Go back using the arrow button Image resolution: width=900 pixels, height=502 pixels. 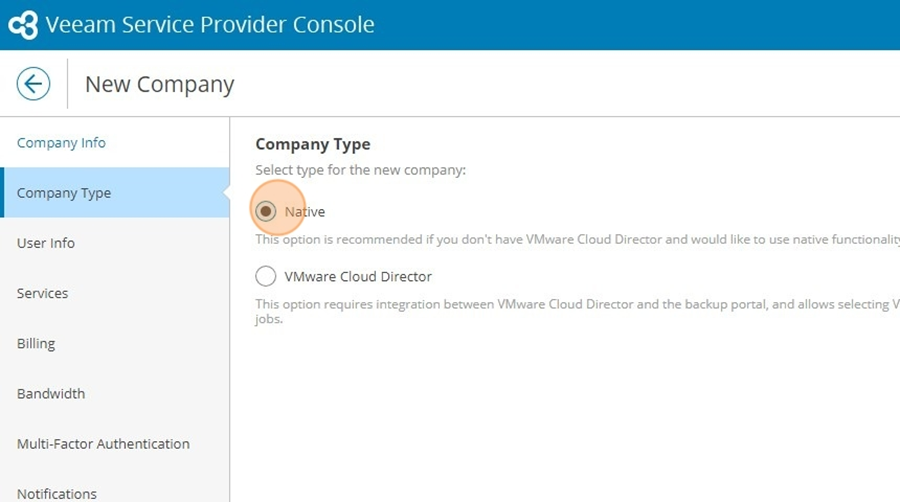tap(33, 84)
